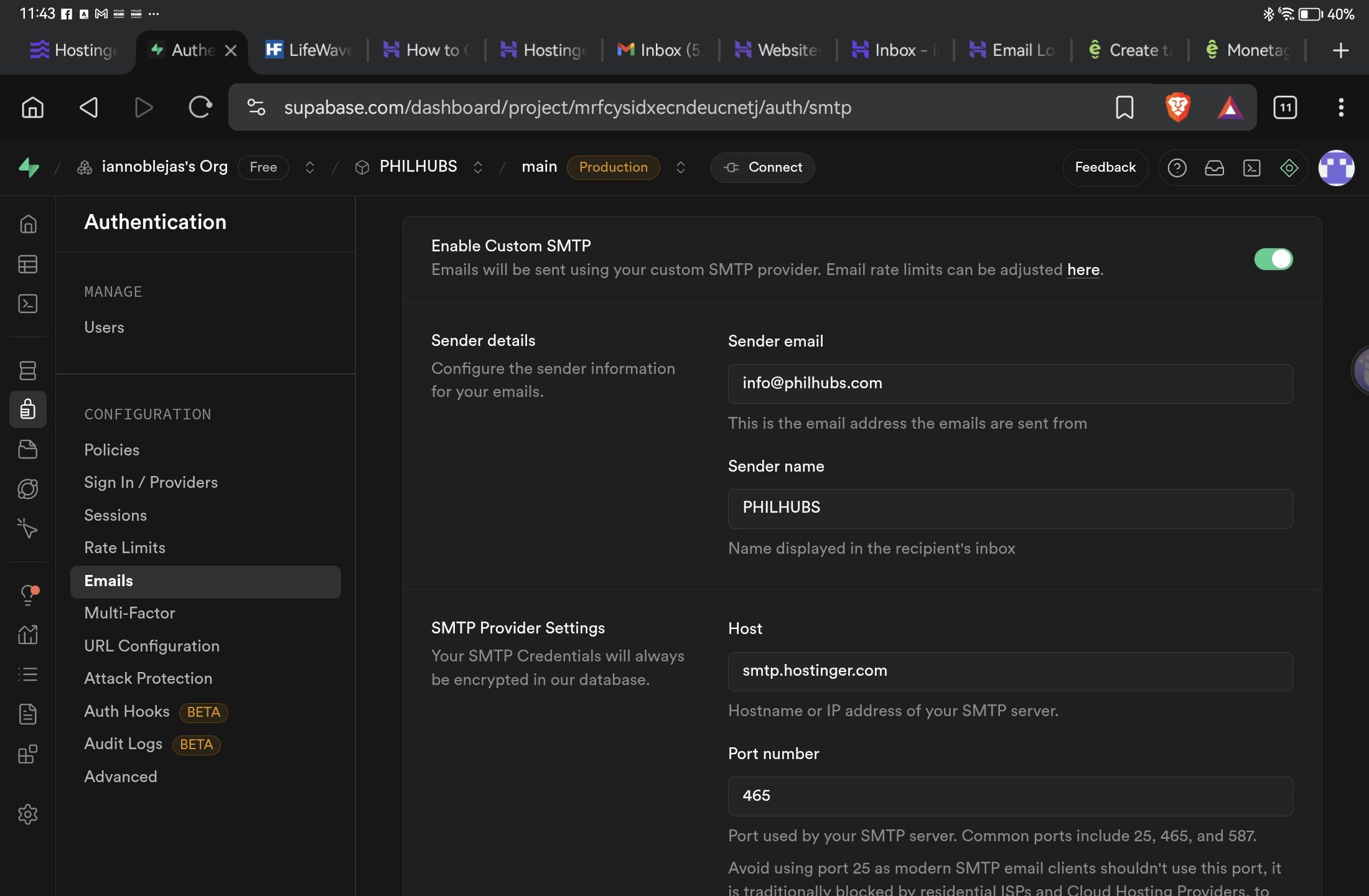Expand the PHILHUBS project switcher
1369x896 pixels.
pyautogui.click(x=477, y=167)
